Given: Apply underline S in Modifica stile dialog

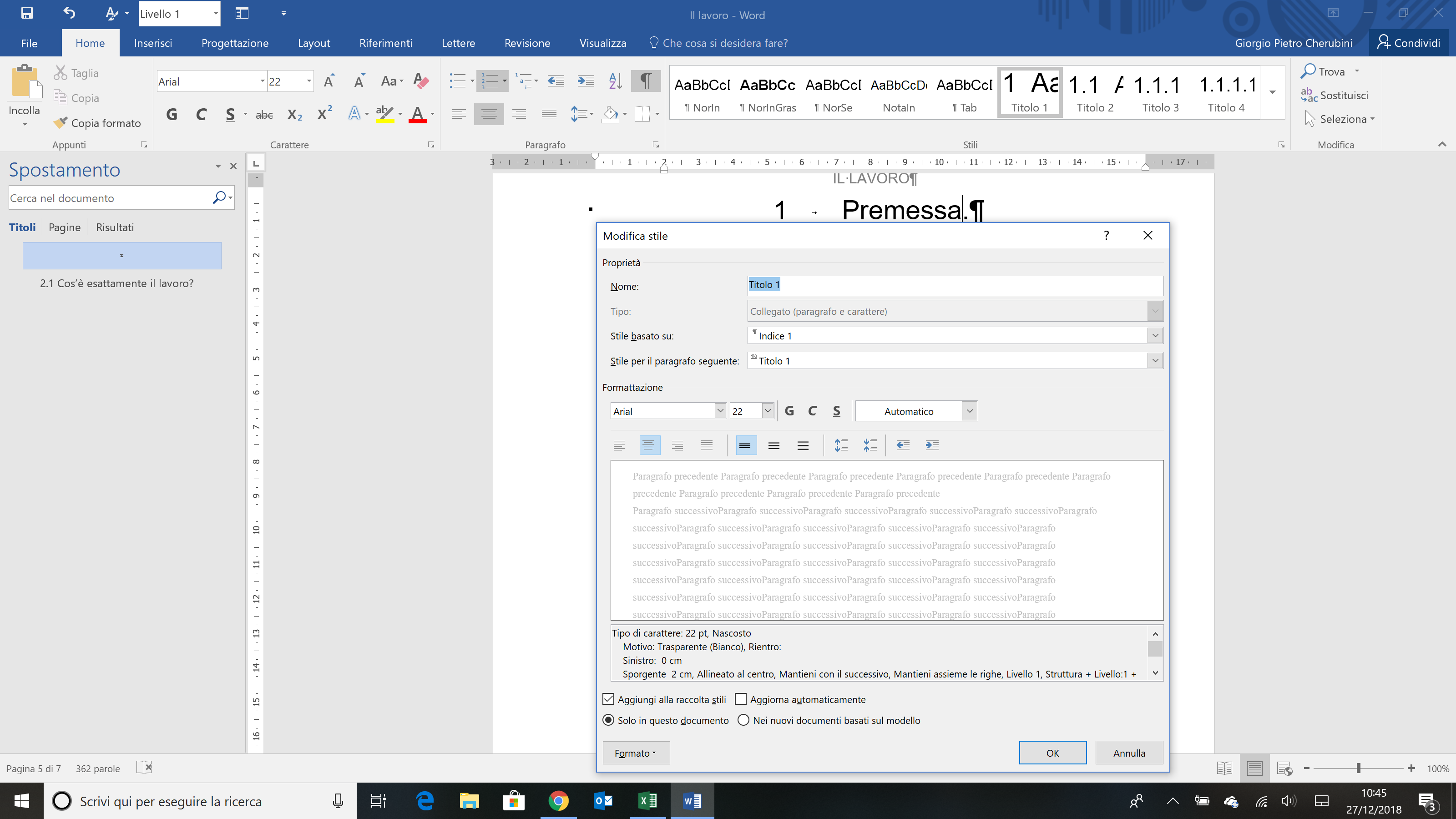Looking at the screenshot, I should pos(837,411).
